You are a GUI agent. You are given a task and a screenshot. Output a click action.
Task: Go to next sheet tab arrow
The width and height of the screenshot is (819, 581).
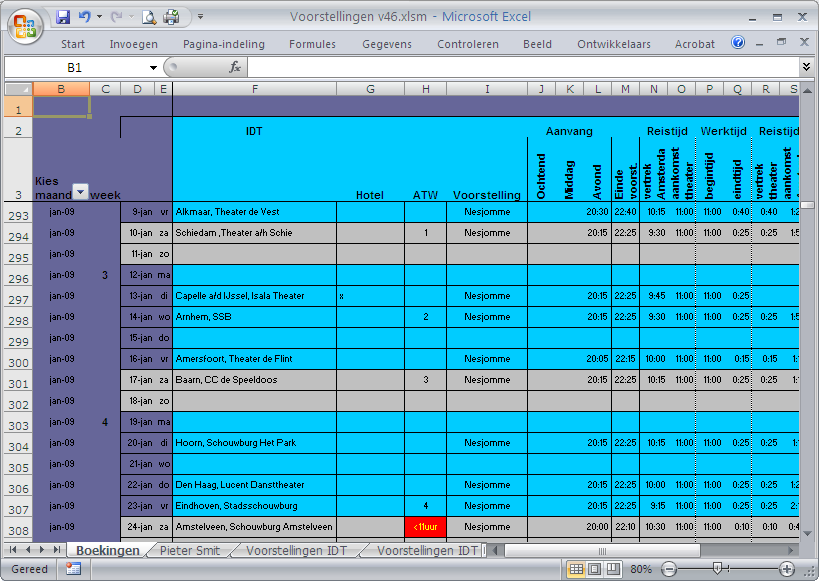click(42, 550)
